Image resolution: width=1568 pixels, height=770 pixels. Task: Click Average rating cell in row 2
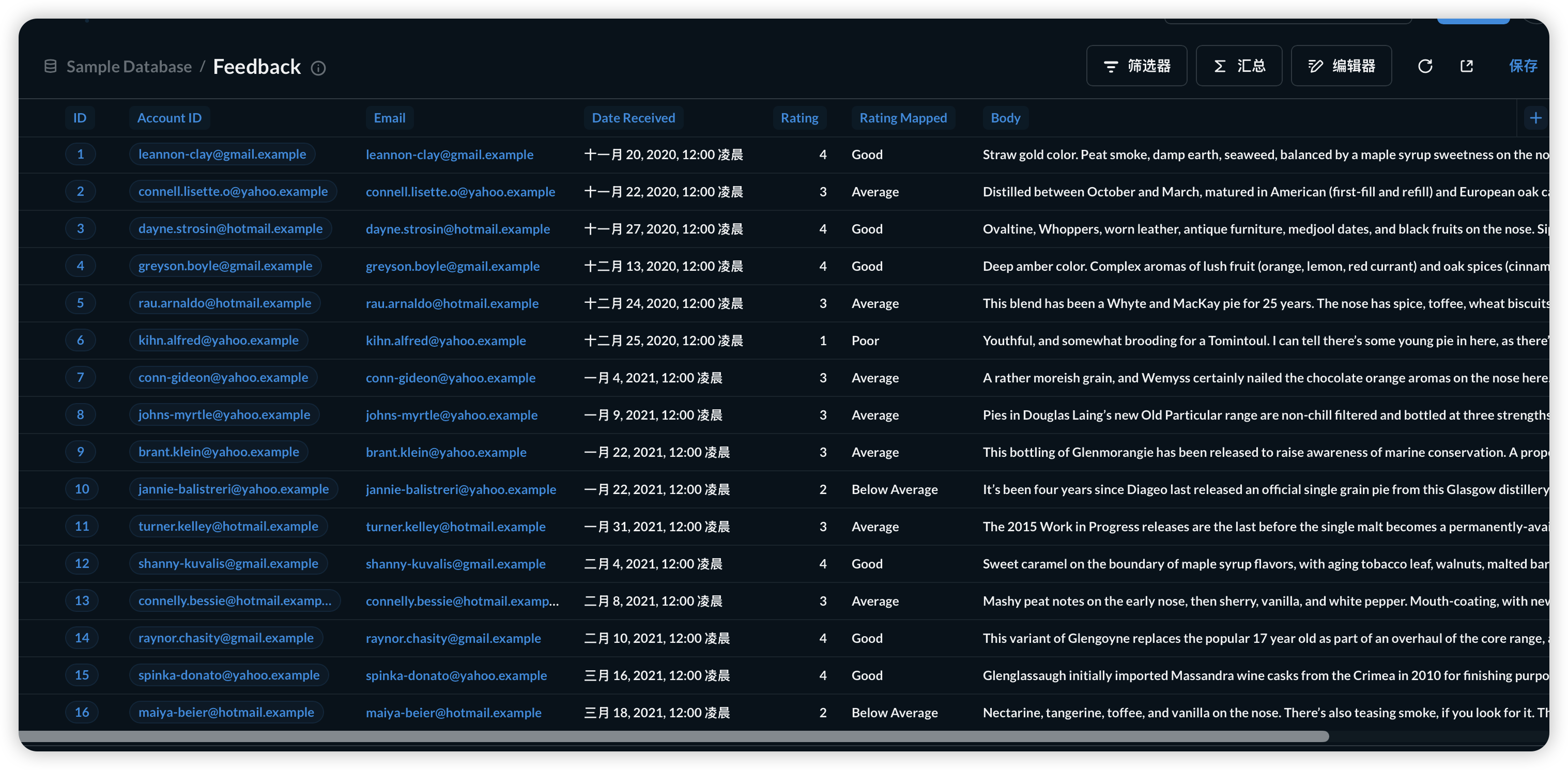[875, 192]
